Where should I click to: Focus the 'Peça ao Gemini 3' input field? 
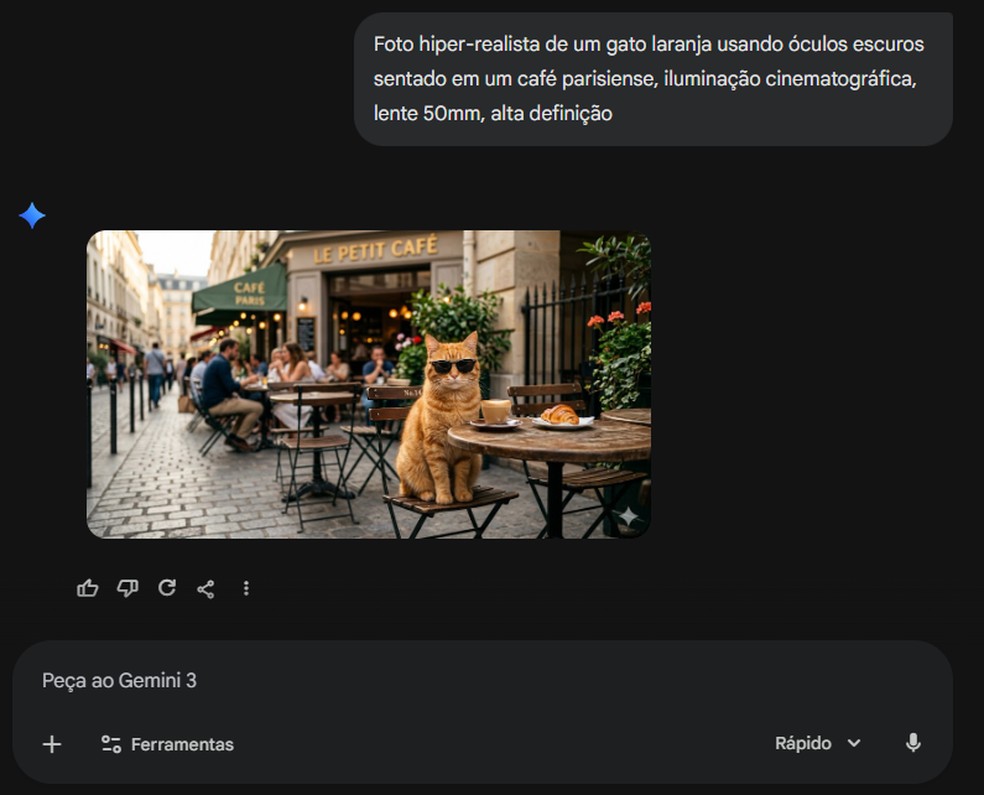(482, 680)
